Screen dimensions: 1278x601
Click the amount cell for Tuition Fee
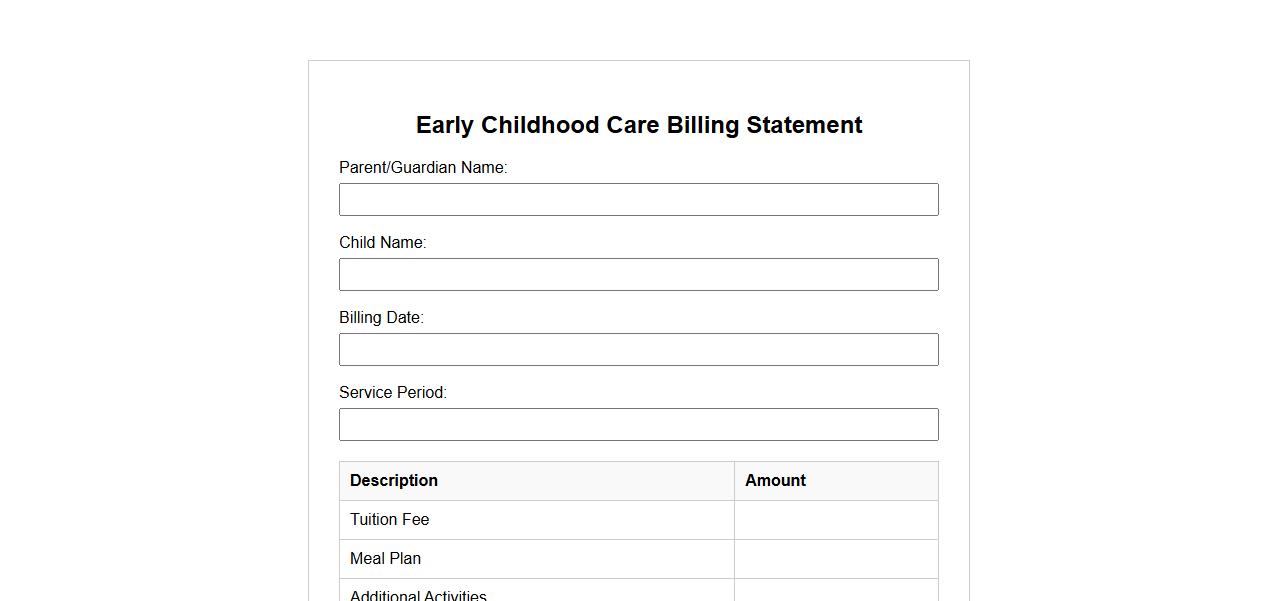[x=836, y=520]
